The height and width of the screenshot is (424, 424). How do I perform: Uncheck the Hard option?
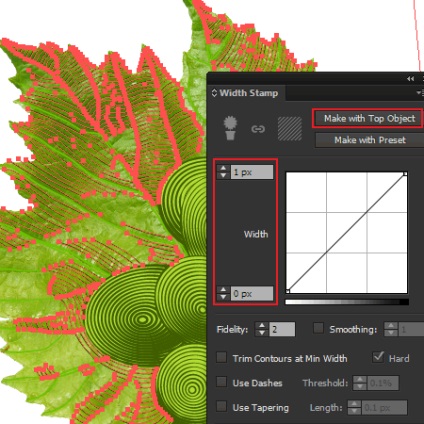point(378,357)
